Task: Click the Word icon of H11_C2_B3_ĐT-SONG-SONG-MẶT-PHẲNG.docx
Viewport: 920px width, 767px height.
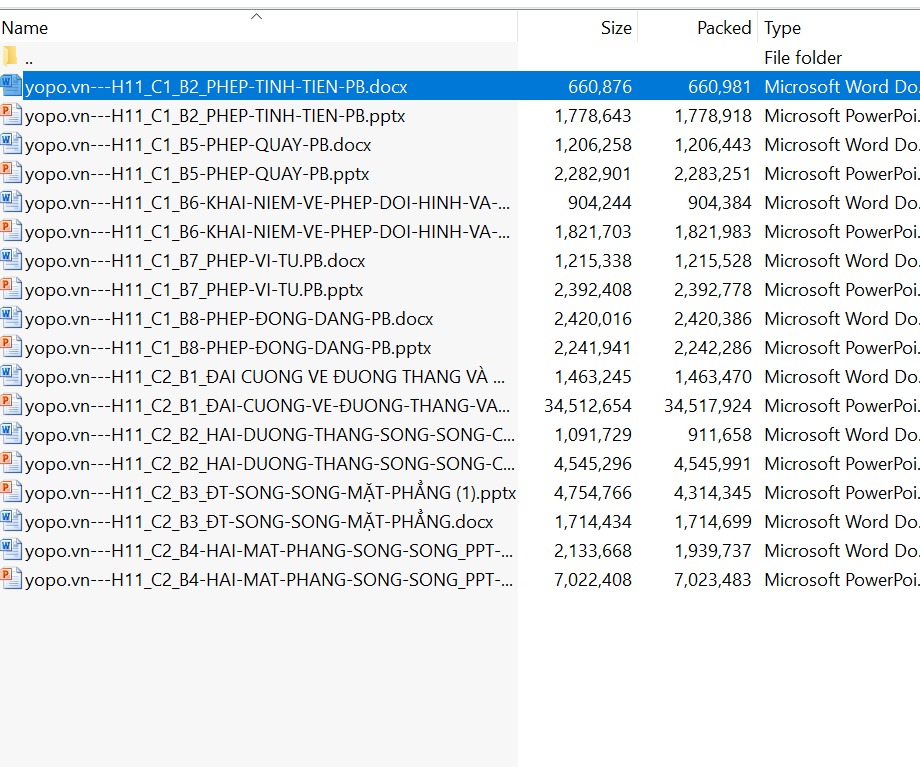Action: pos(11,521)
